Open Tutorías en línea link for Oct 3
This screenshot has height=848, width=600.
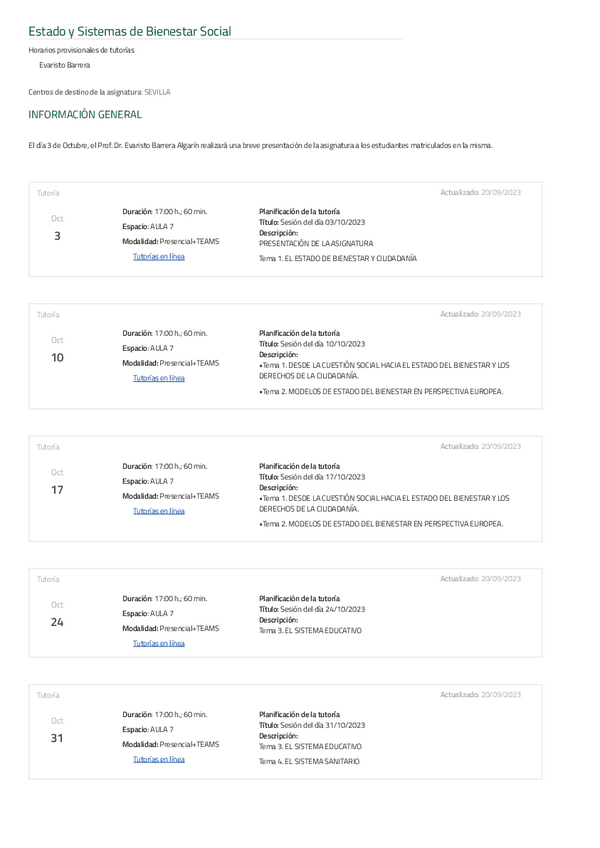point(159,257)
